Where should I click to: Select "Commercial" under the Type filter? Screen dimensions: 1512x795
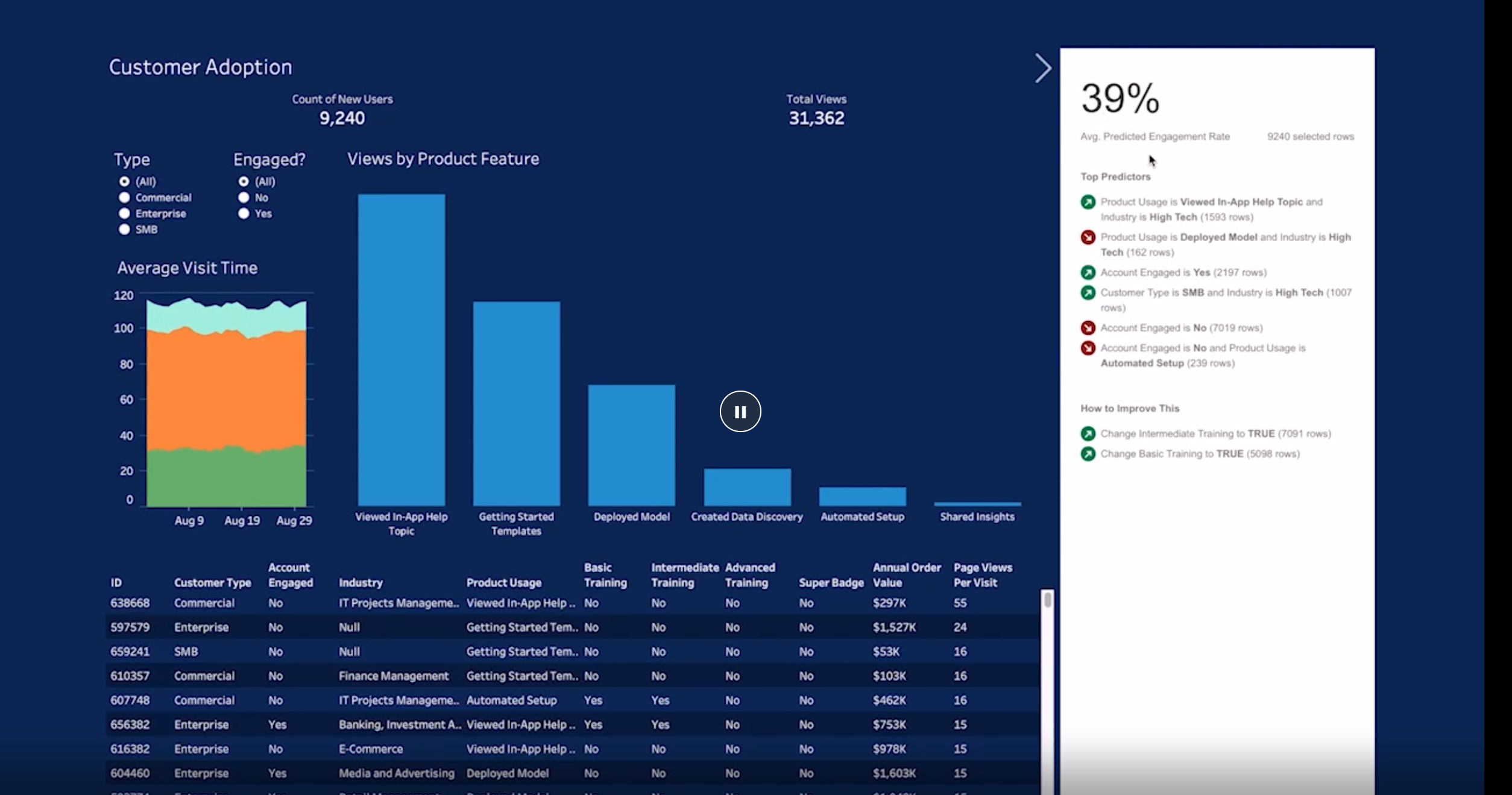tap(124, 197)
